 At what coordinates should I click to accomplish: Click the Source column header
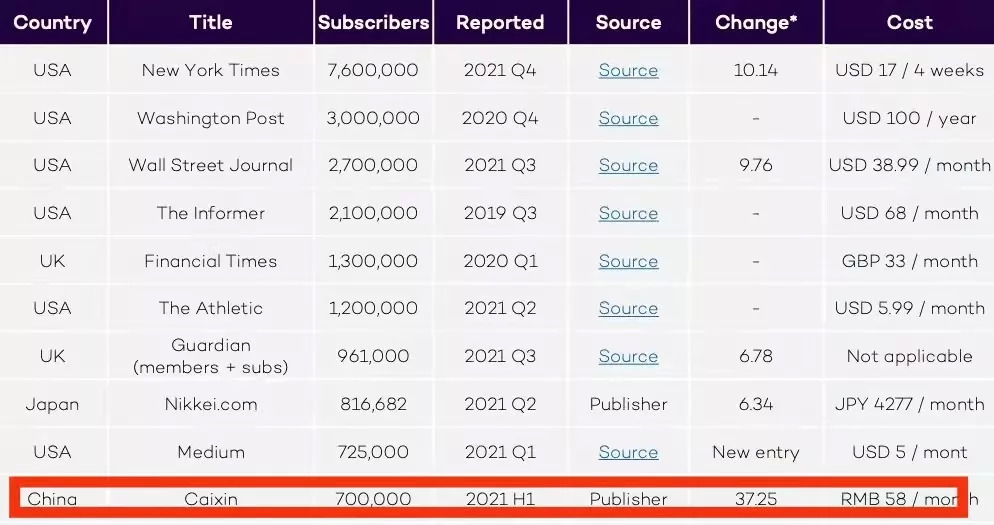coord(628,22)
